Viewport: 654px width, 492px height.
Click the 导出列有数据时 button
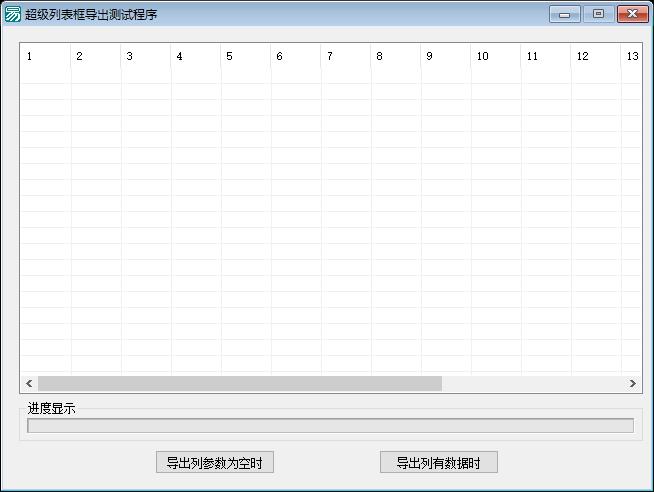439,462
